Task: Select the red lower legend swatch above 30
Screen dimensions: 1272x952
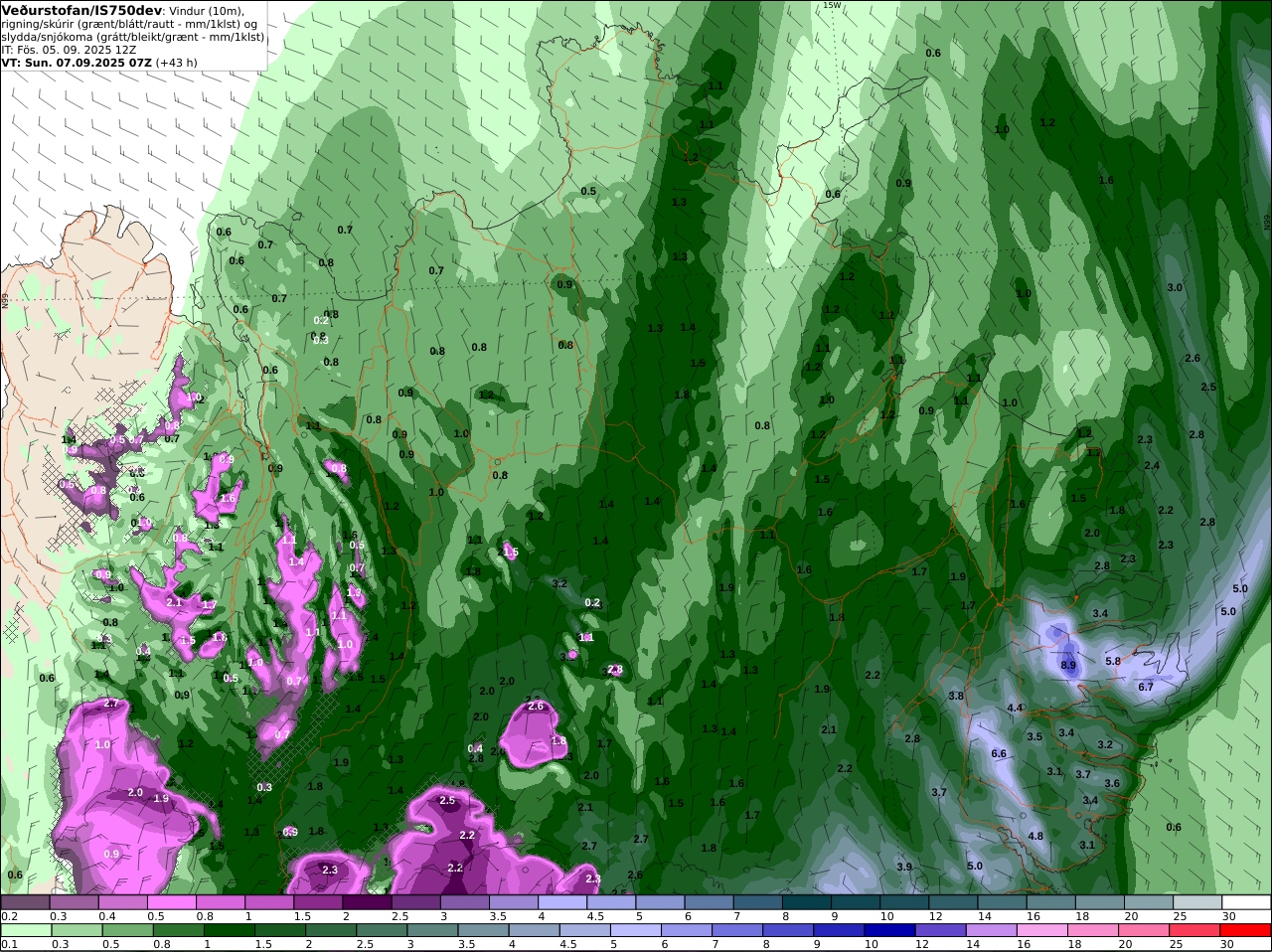Action: point(1247,930)
